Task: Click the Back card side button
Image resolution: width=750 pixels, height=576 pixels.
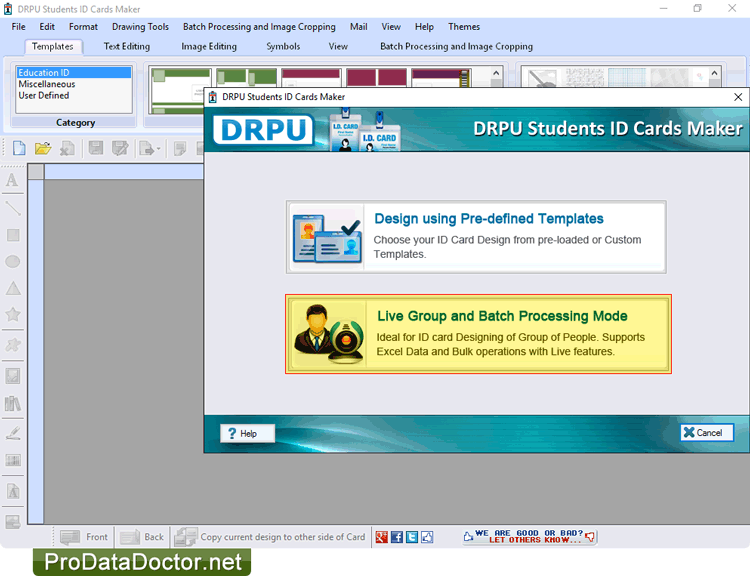Action: coord(142,537)
